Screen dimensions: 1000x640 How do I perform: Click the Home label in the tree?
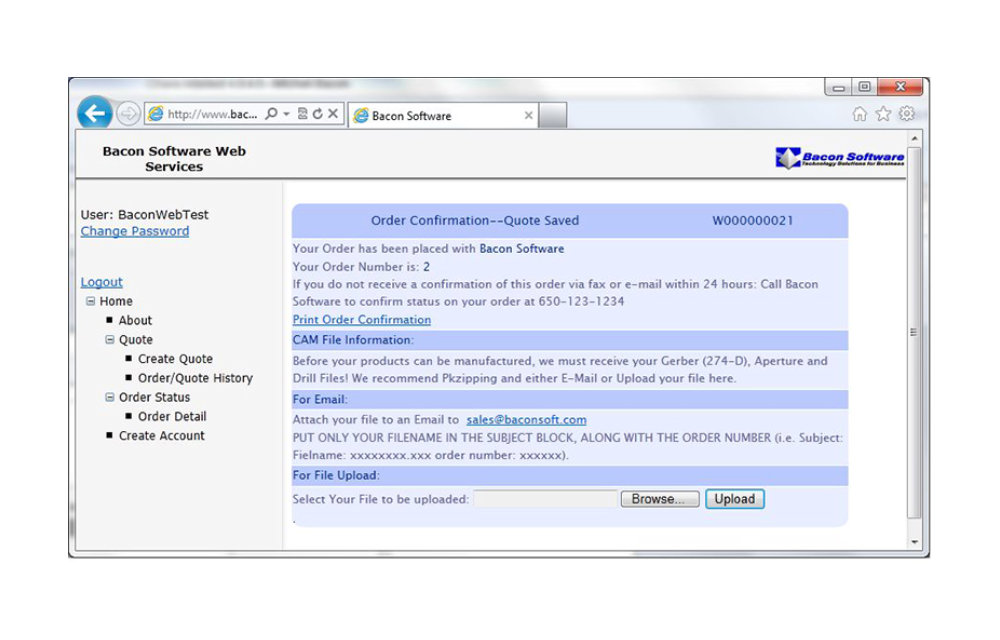click(116, 301)
